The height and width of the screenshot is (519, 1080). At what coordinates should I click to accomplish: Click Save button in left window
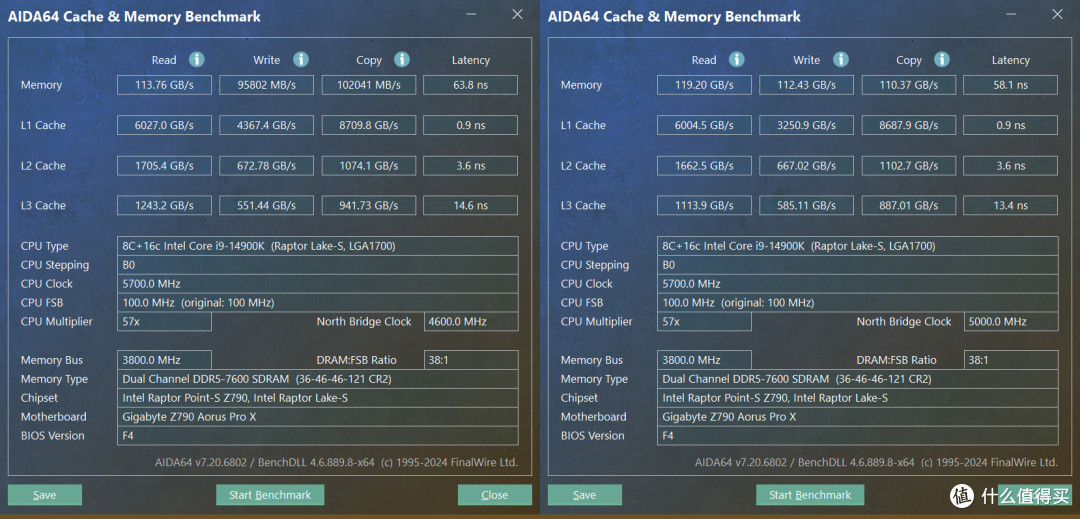pyautogui.click(x=45, y=495)
